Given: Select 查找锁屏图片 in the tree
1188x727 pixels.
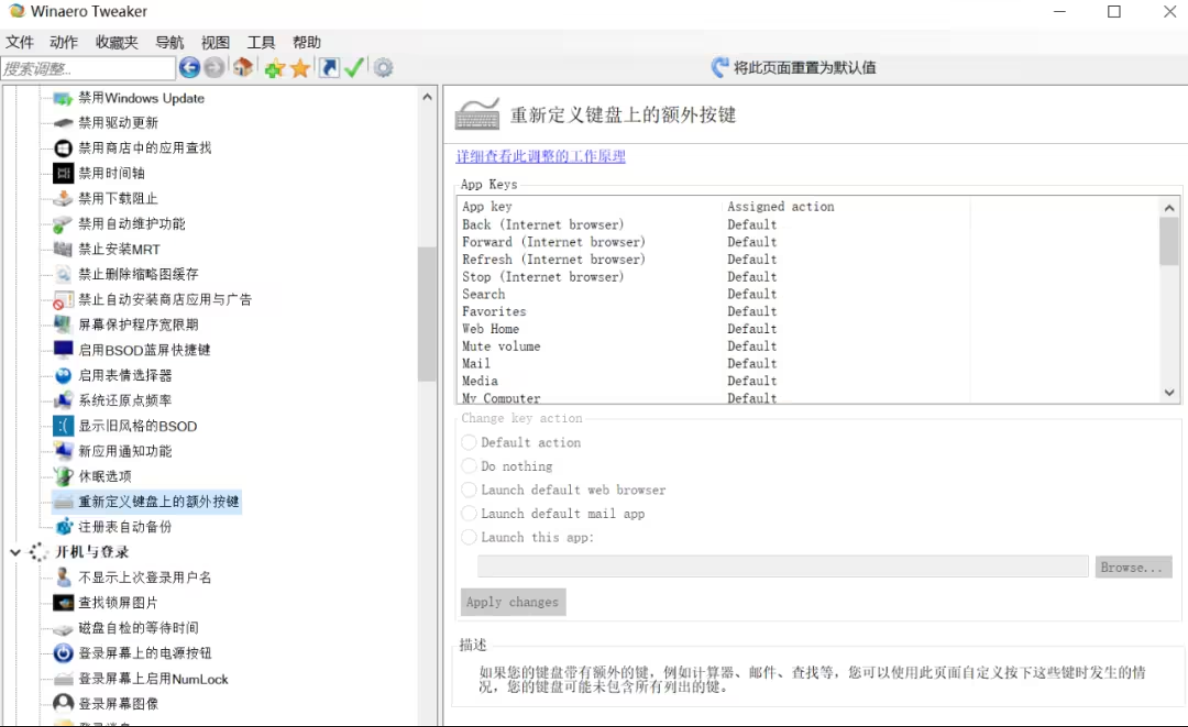Looking at the screenshot, I should click(118, 603).
